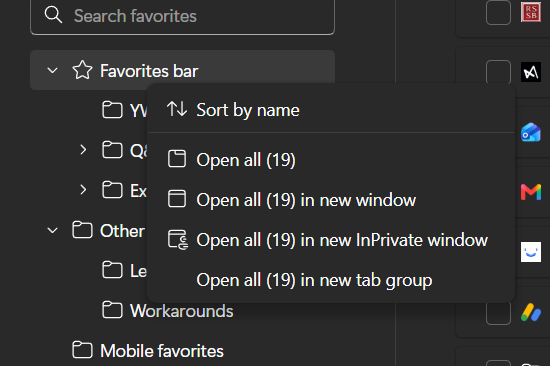Image resolution: width=550 pixels, height=366 pixels.
Task: Click the Sort by name arrows icon
Action: [x=177, y=109]
